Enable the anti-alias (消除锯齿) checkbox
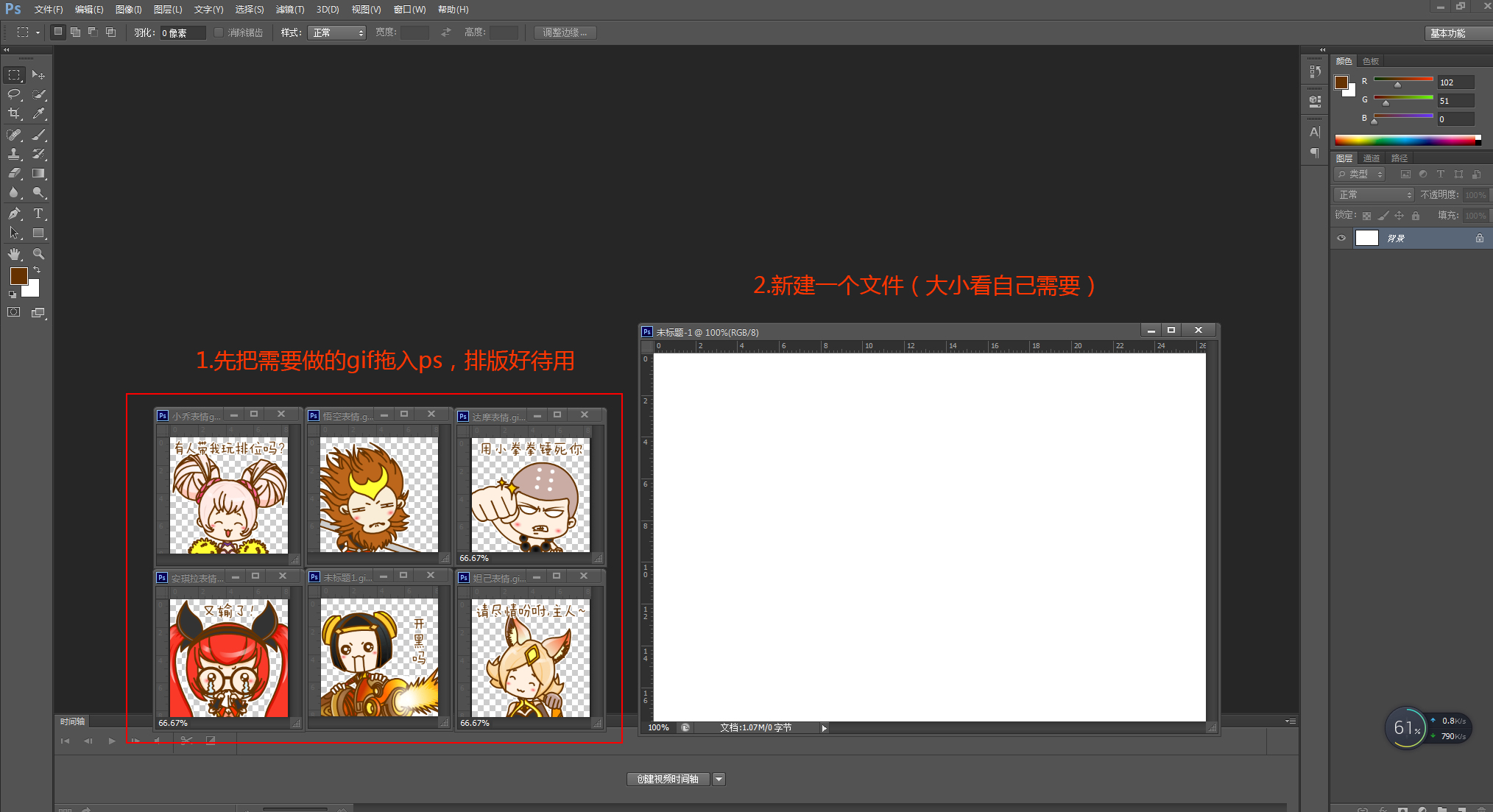Screen dimensions: 1493x812 219,32
